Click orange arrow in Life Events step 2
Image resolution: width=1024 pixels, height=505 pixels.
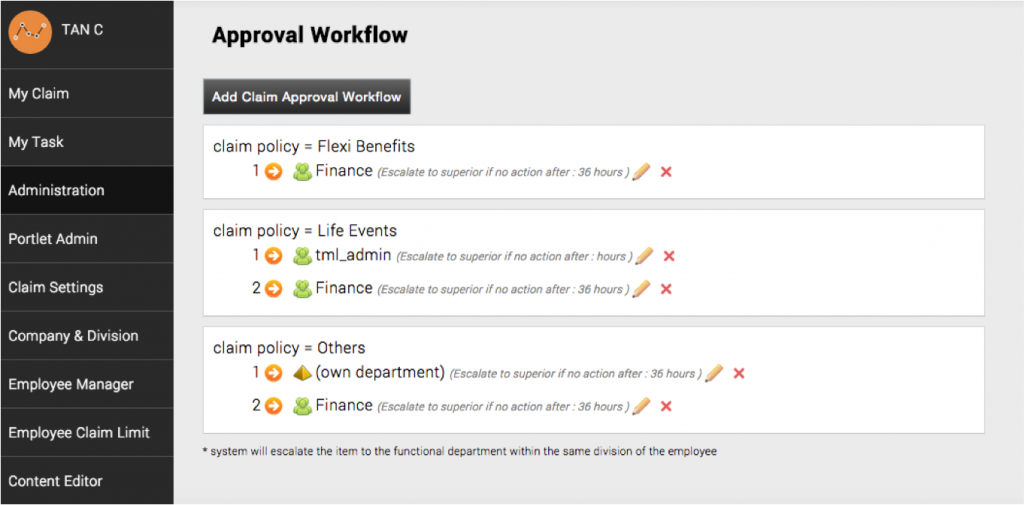coord(274,288)
